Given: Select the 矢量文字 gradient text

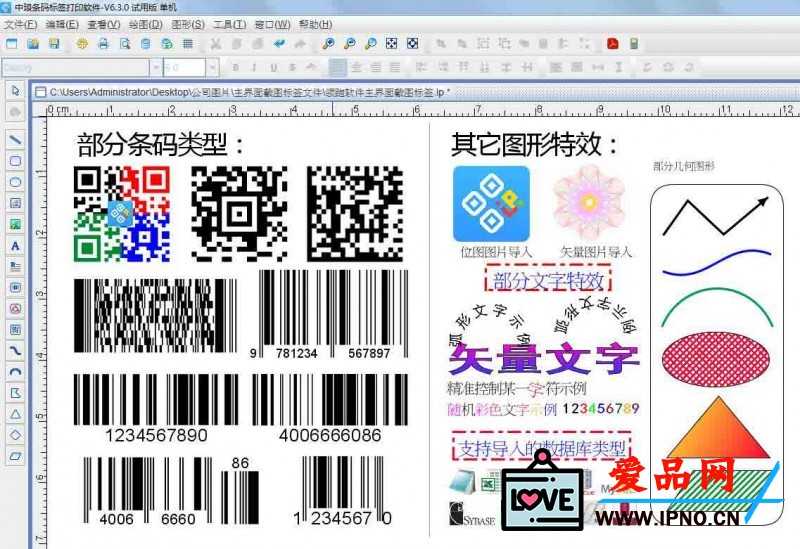Looking at the screenshot, I should [x=544, y=359].
